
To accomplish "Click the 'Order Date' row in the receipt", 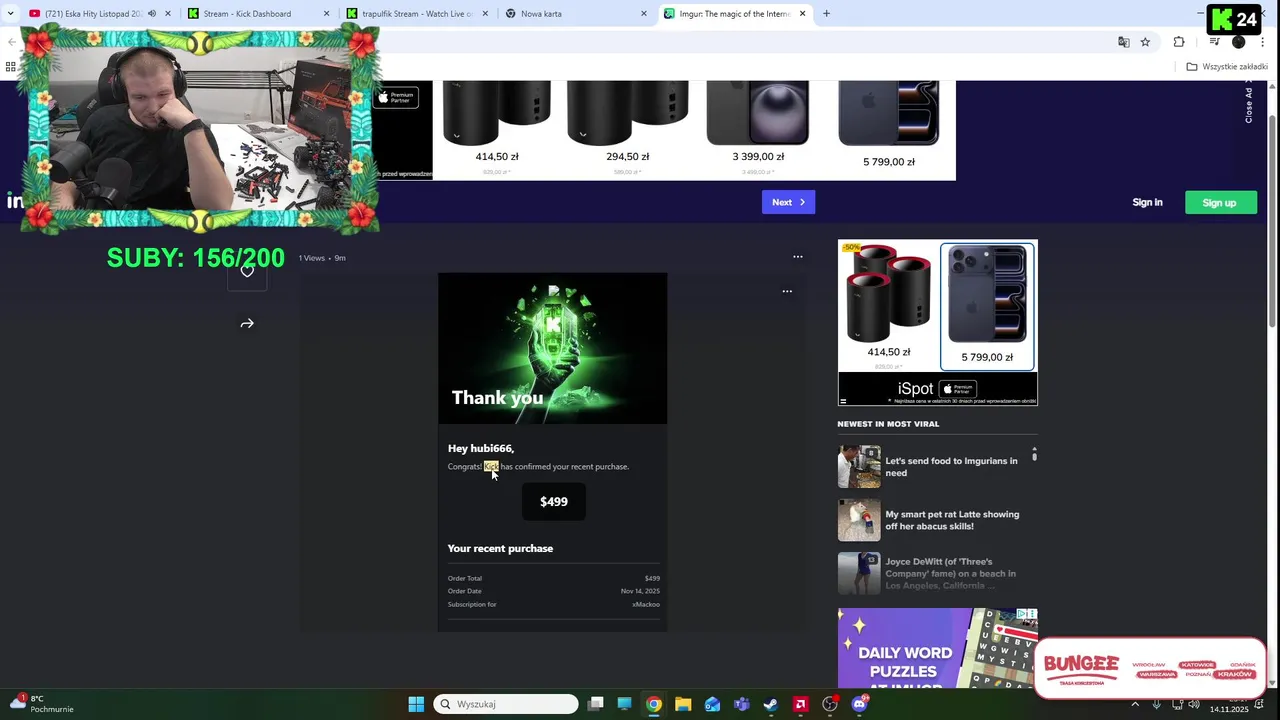I will 553,591.
